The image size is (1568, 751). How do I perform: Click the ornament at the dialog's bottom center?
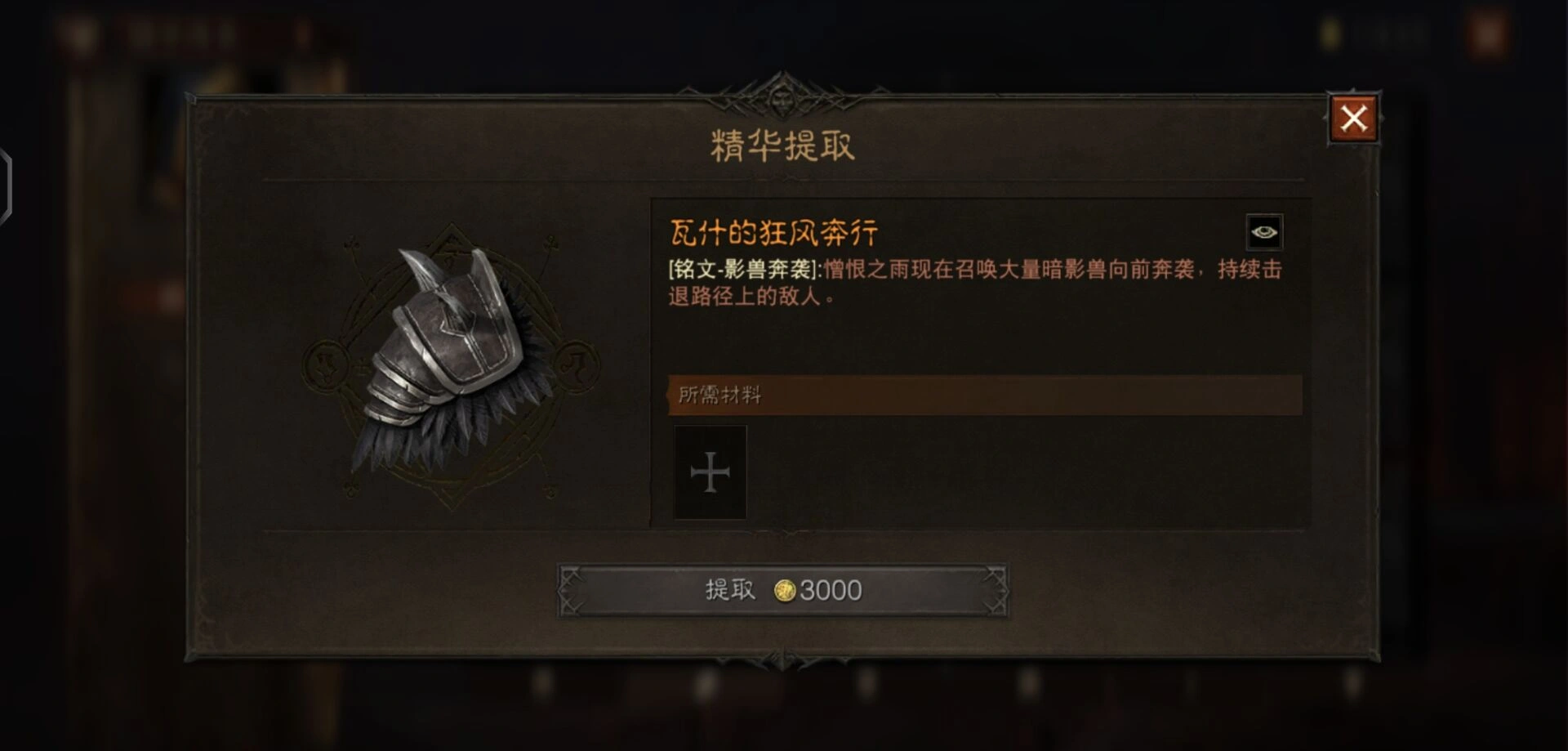tap(782, 659)
